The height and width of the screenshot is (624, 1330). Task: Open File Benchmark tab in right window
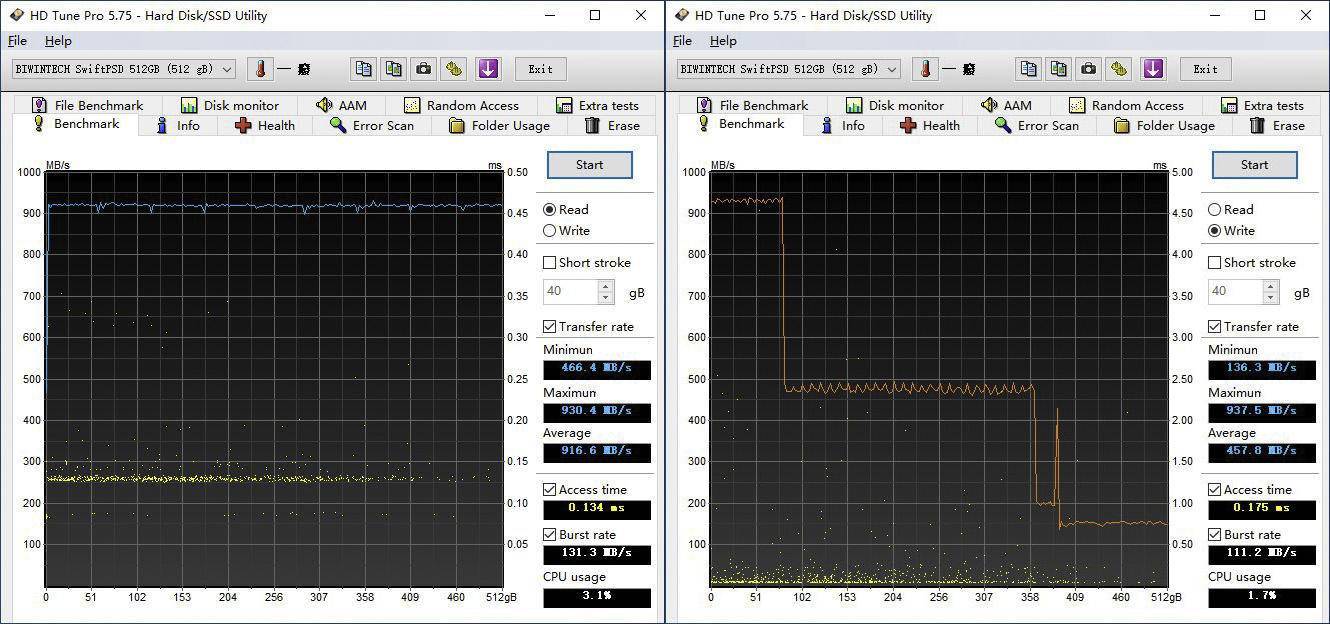coord(753,105)
